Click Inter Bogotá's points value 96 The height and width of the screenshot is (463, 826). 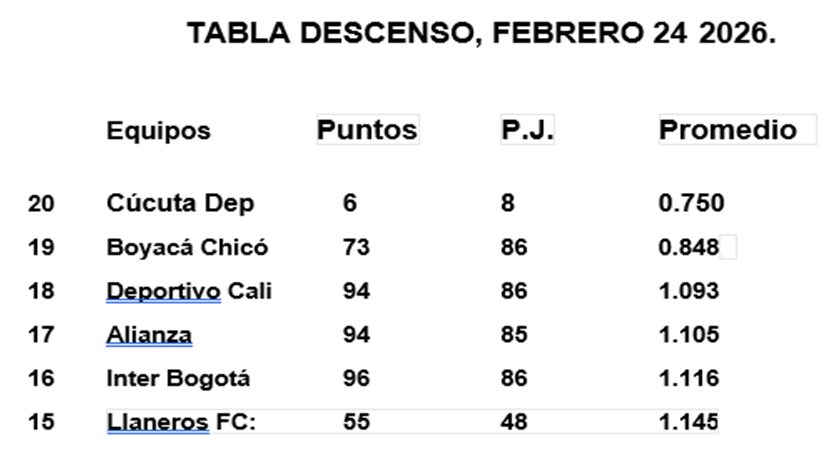point(355,379)
